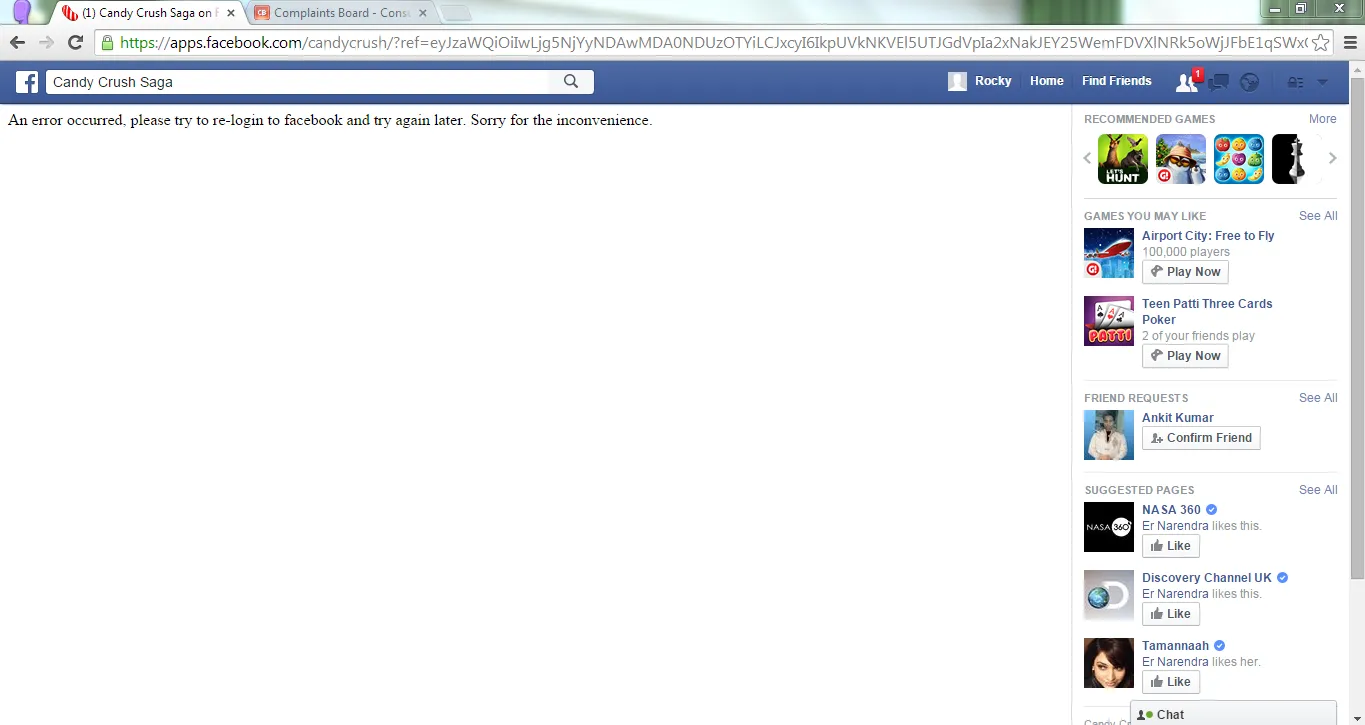This screenshot has height=725, width=1365.
Task: Click "100,000 players" text
Action: [x=1186, y=252]
